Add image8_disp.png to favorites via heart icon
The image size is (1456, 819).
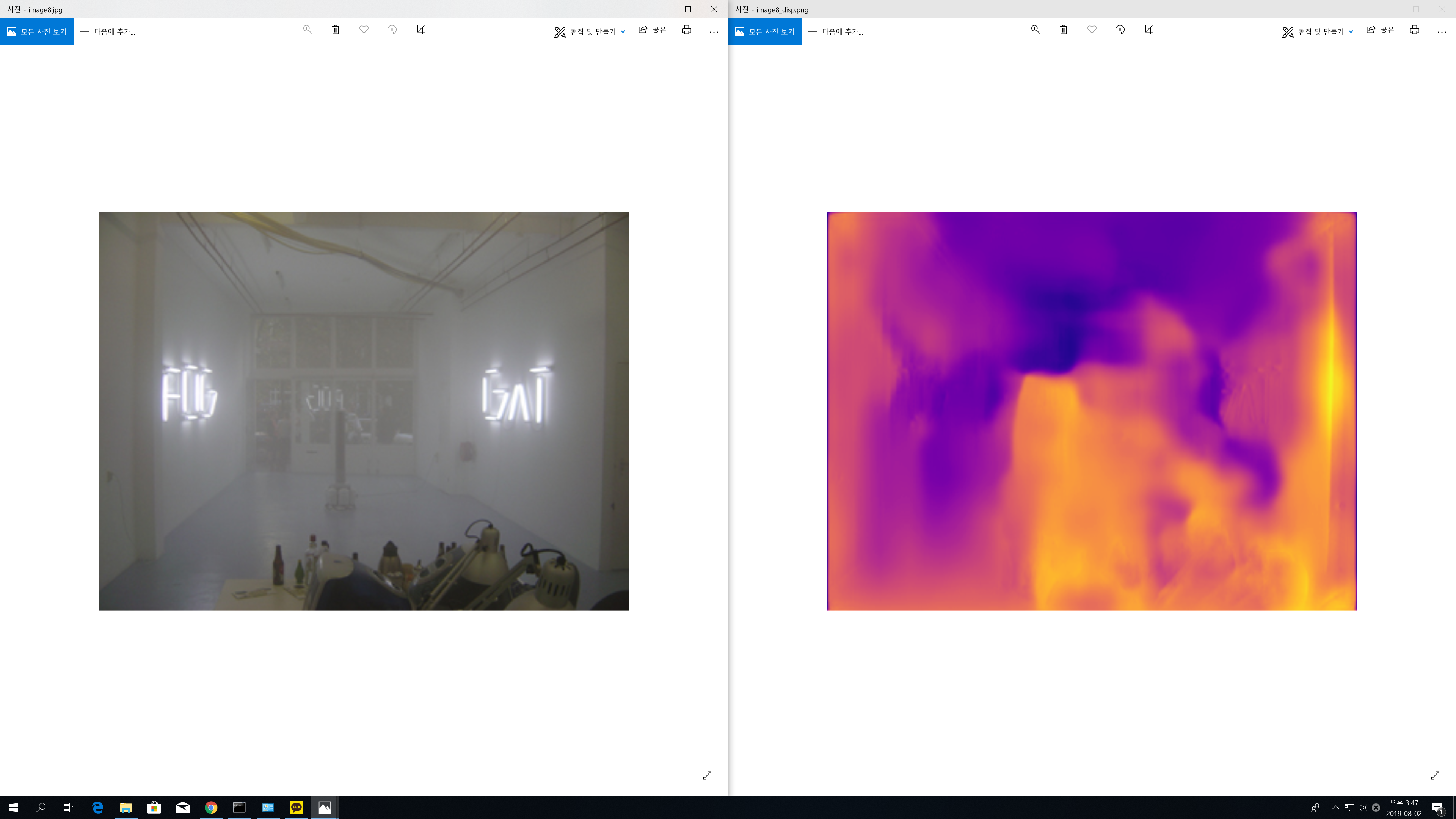1092,30
